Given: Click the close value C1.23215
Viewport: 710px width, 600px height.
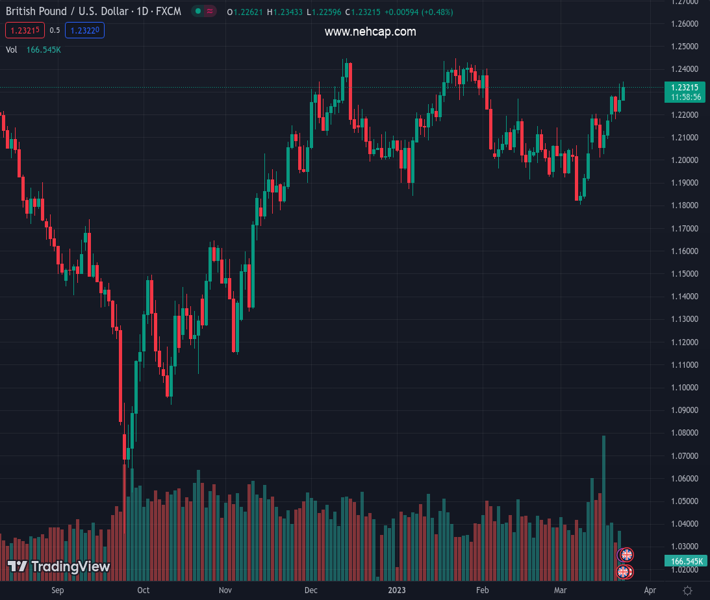Looking at the screenshot, I should [363, 12].
